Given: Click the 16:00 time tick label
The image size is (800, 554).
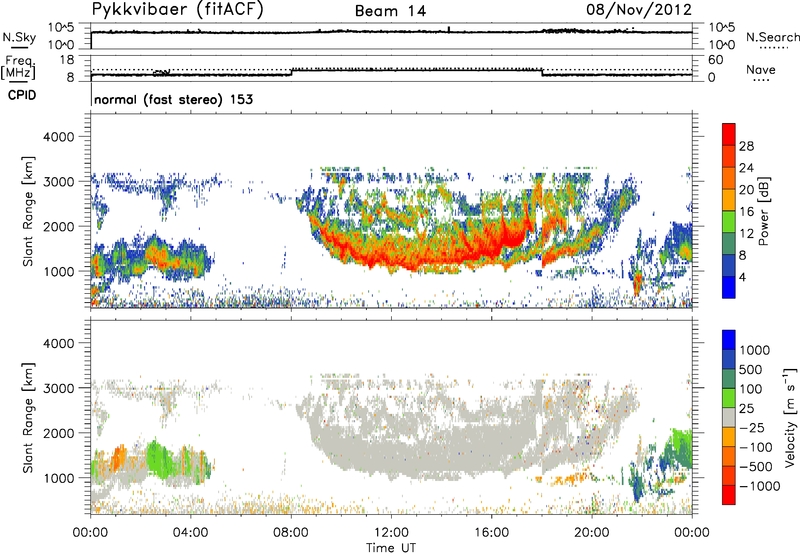Looking at the screenshot, I should click(x=491, y=533).
